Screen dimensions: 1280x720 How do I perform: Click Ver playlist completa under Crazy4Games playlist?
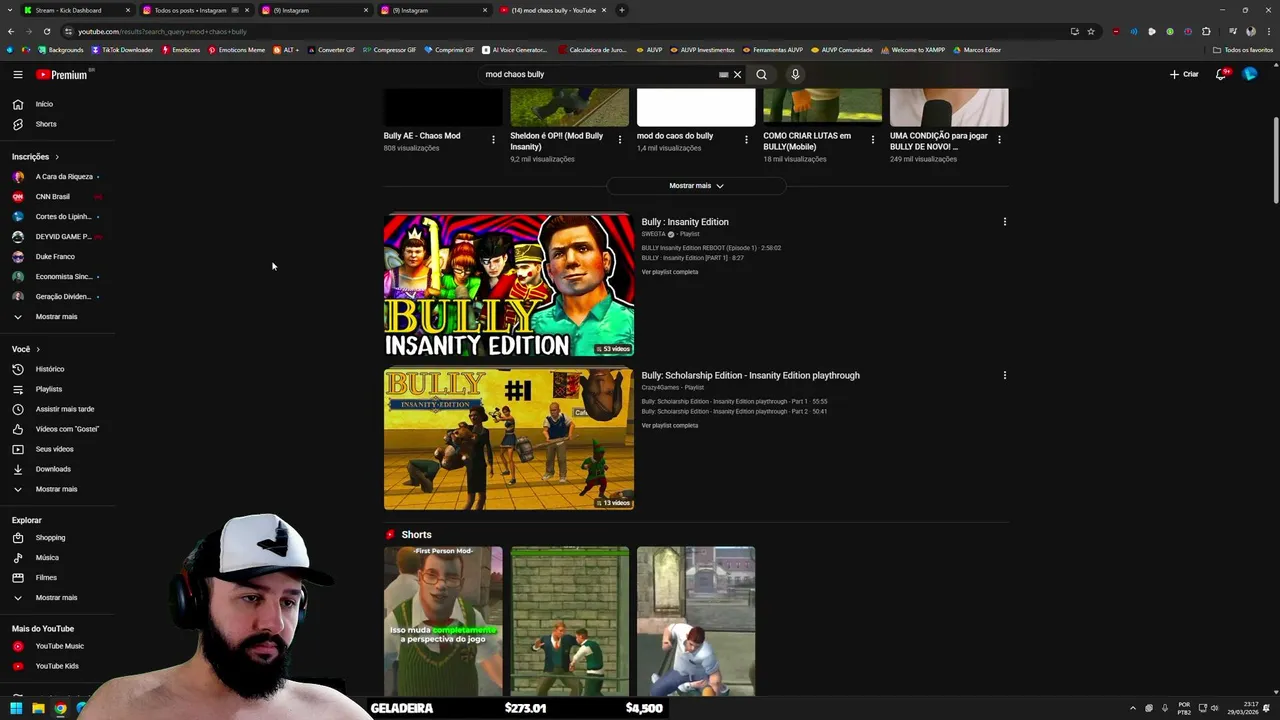tap(670, 425)
